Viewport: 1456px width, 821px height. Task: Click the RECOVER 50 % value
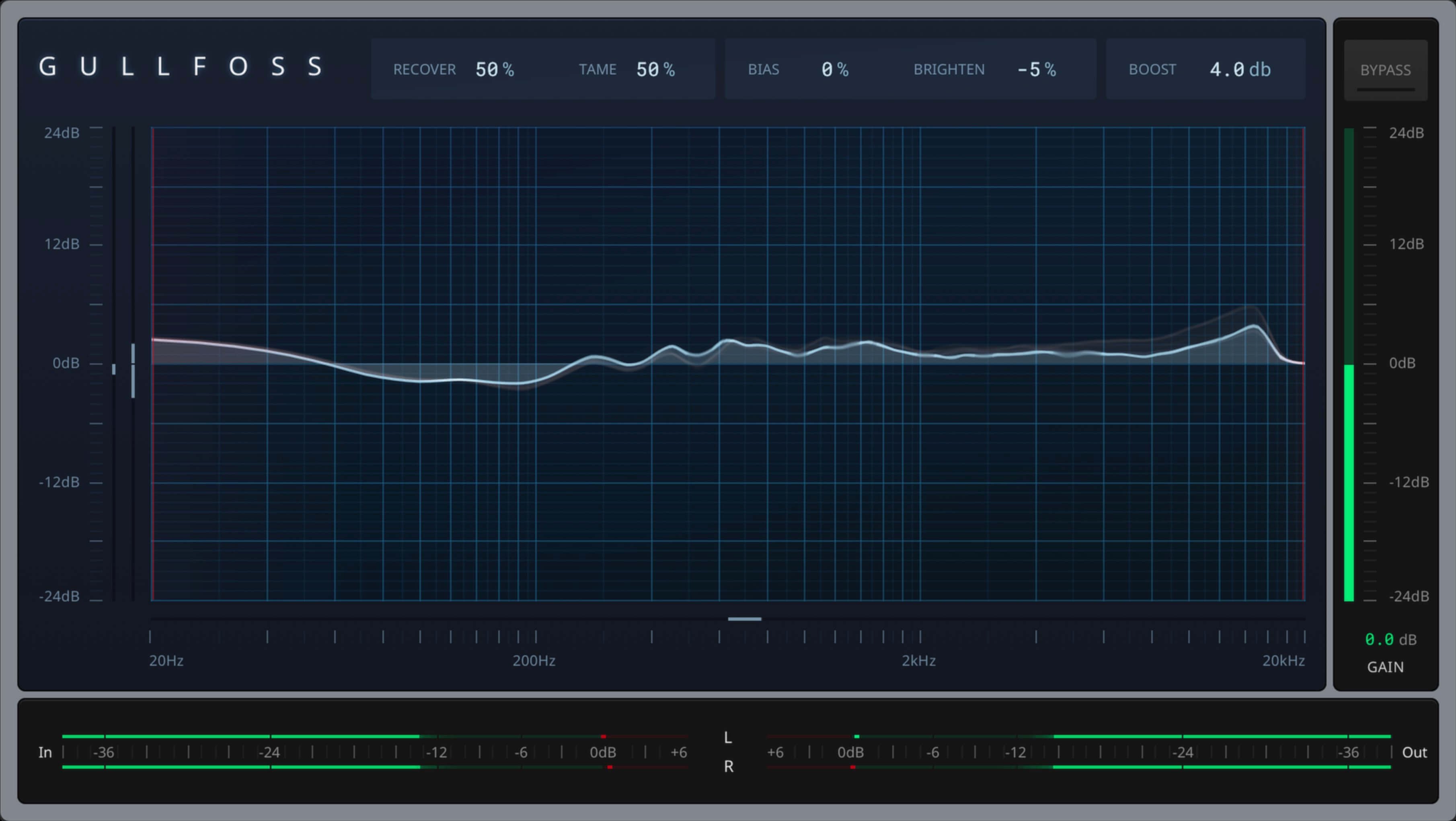click(495, 70)
